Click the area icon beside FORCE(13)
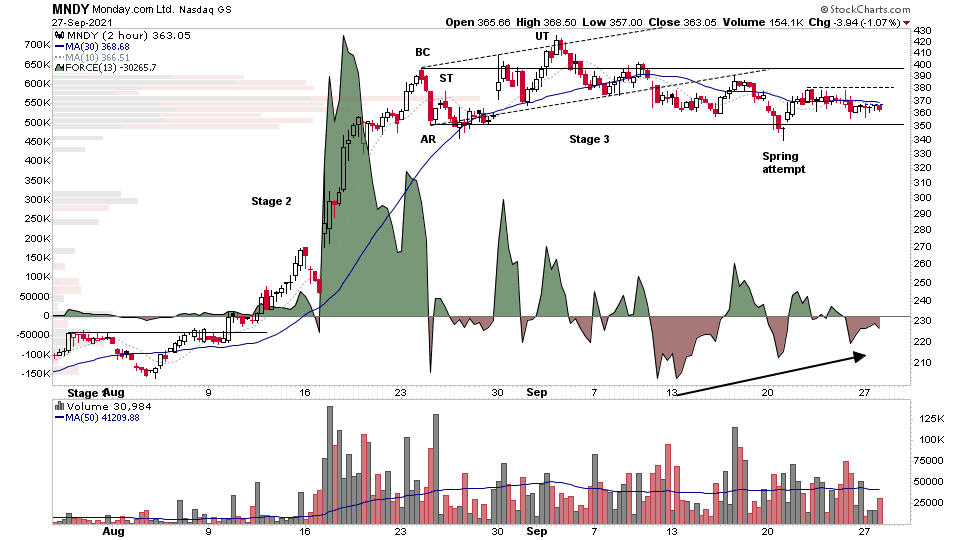The image size is (960, 540). coord(59,68)
